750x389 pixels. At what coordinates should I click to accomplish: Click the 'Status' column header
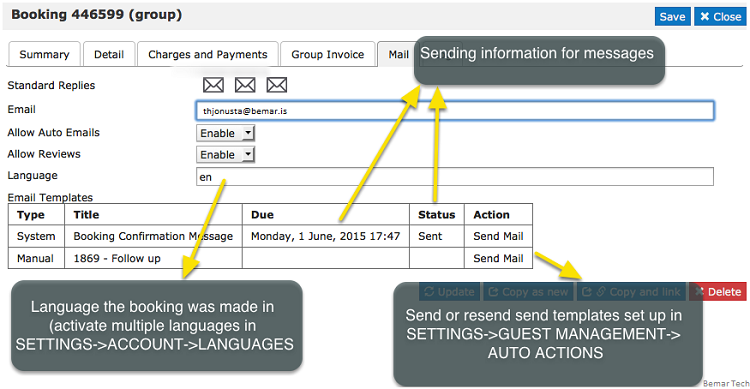point(436,215)
